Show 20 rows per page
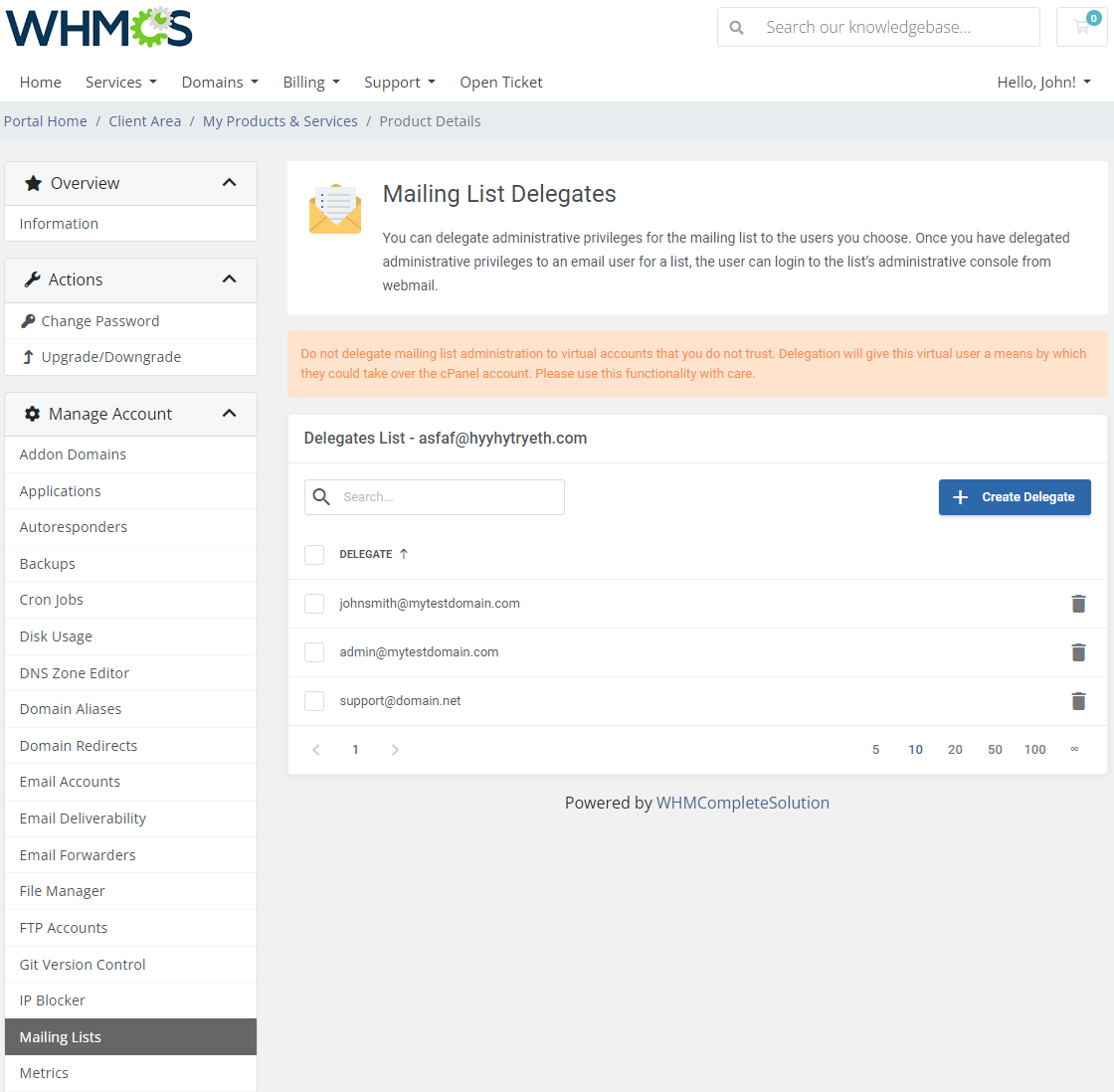Image resolution: width=1114 pixels, height=1092 pixels. point(955,750)
